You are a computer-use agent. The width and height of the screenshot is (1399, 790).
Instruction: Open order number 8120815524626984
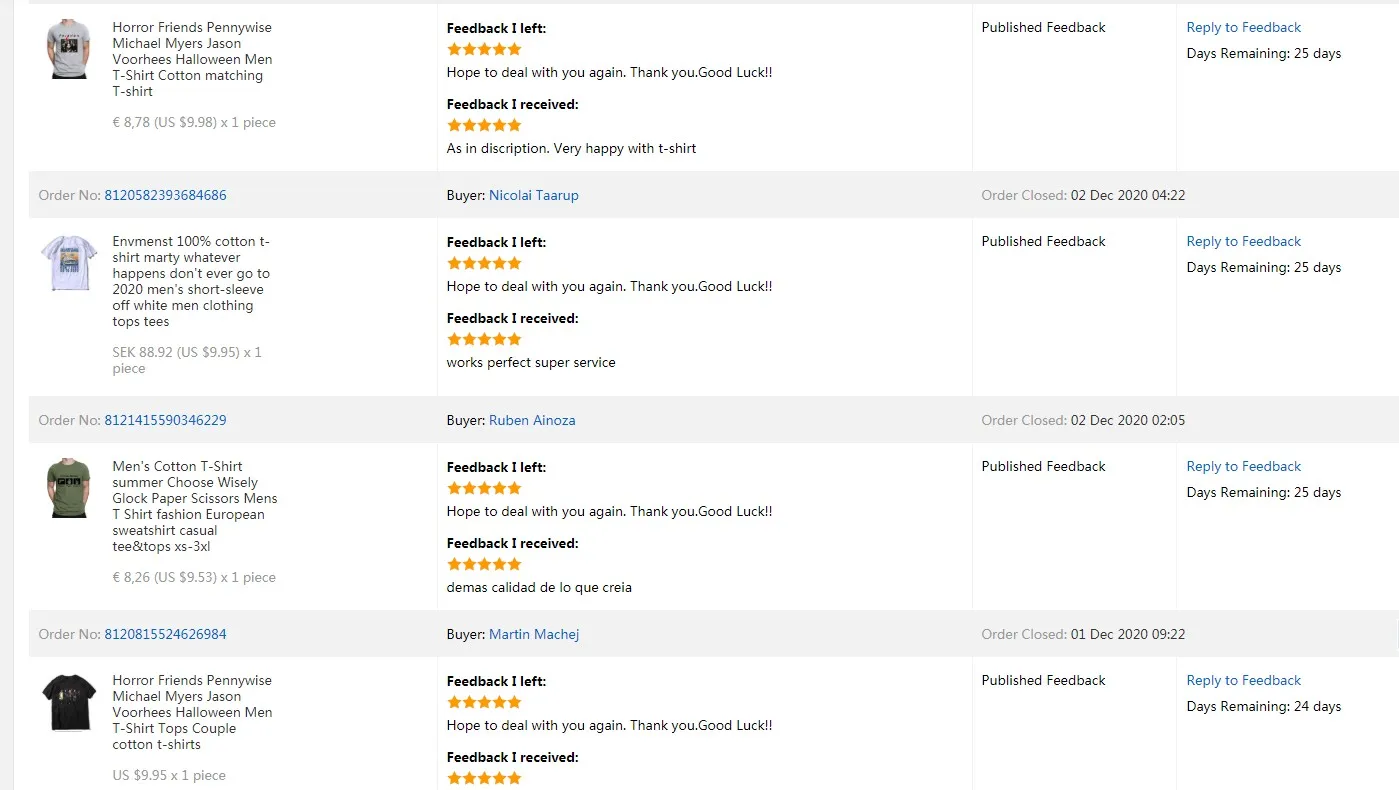pyautogui.click(x=165, y=634)
